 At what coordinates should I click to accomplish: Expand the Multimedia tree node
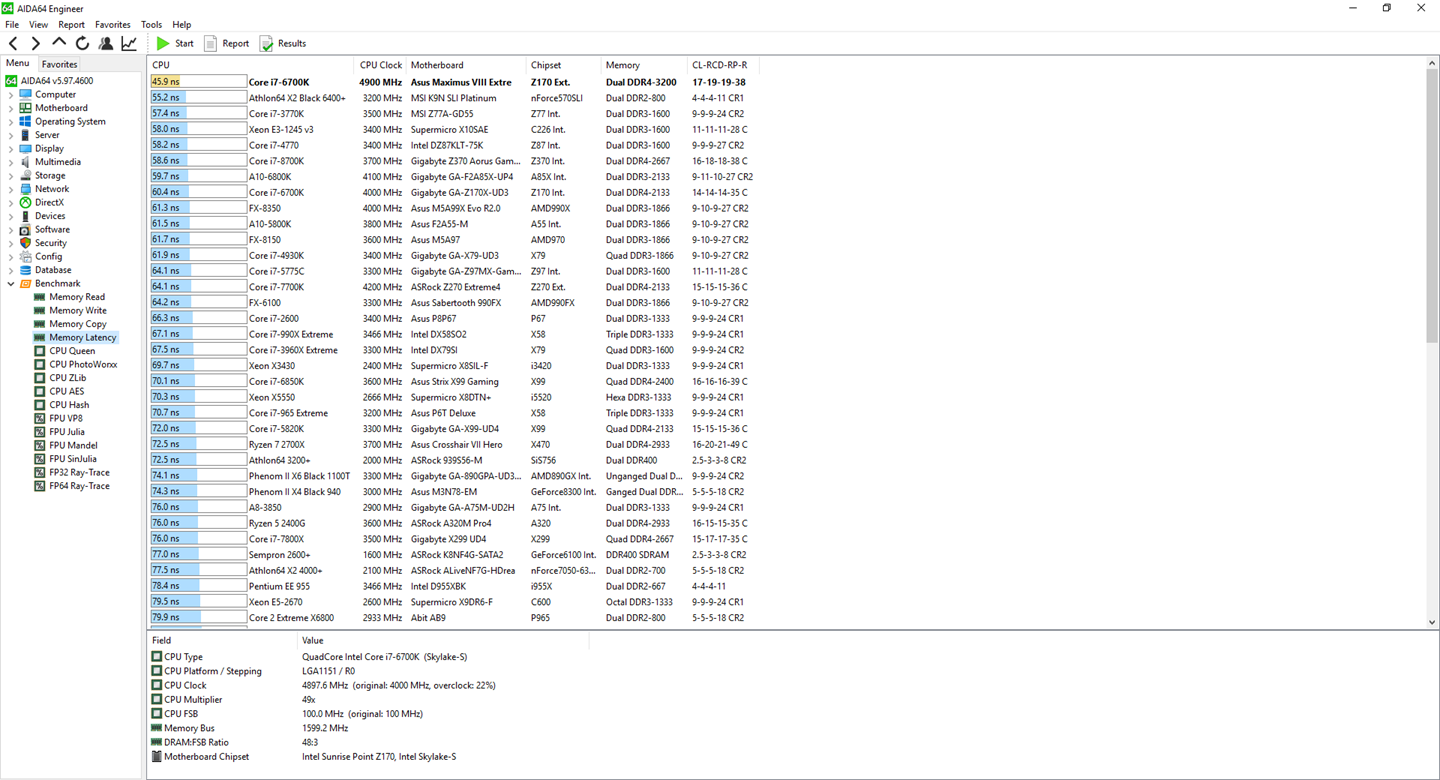[11, 162]
